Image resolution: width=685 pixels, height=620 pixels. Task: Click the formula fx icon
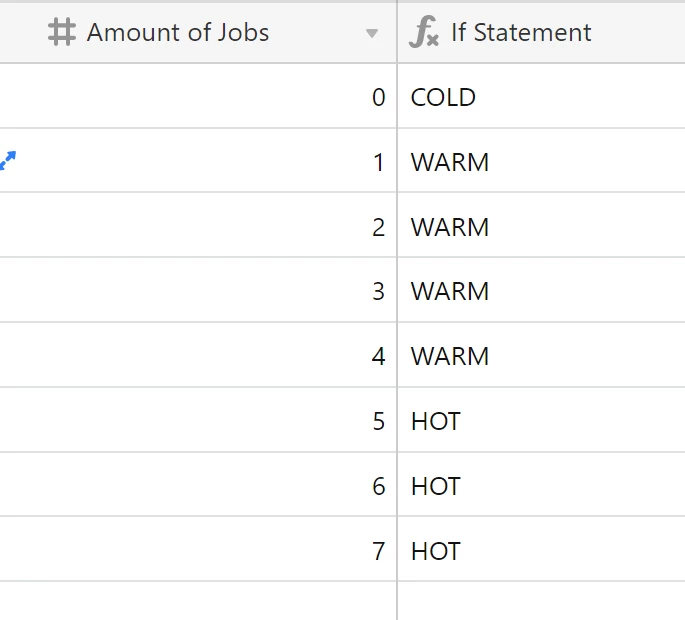coord(424,32)
